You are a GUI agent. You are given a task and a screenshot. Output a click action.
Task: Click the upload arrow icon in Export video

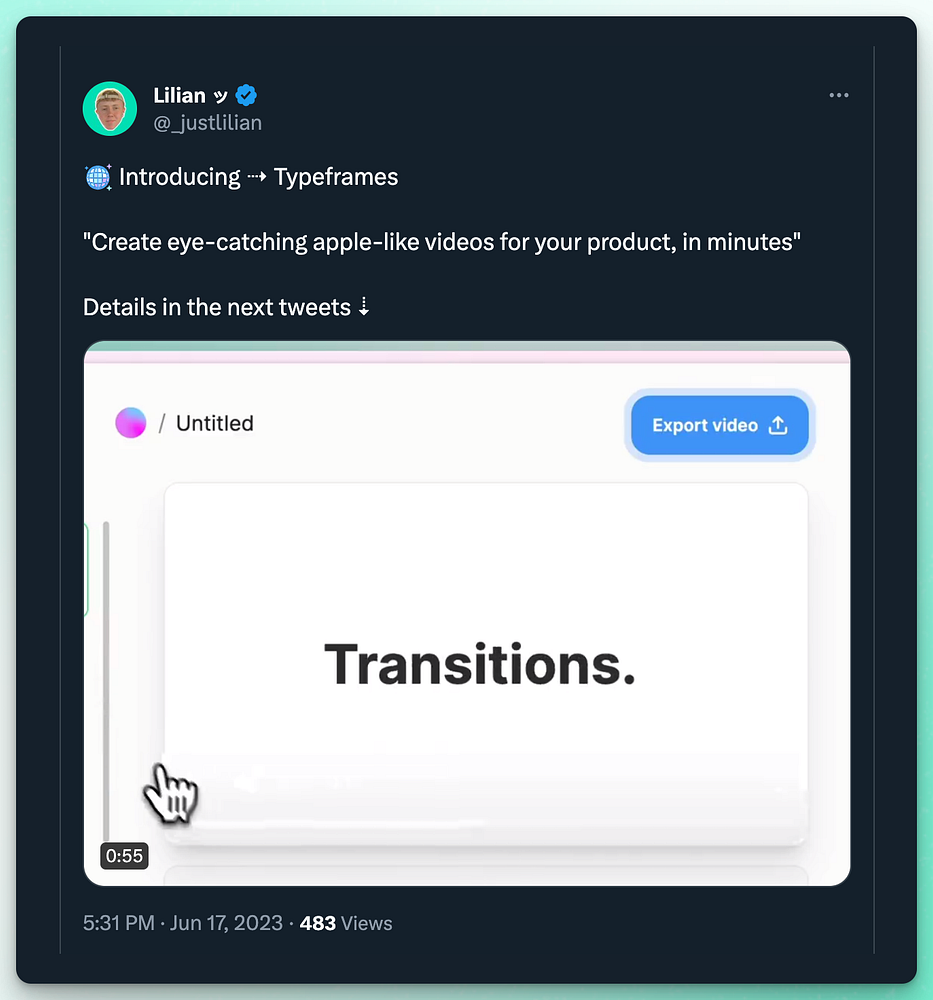[x=778, y=426]
